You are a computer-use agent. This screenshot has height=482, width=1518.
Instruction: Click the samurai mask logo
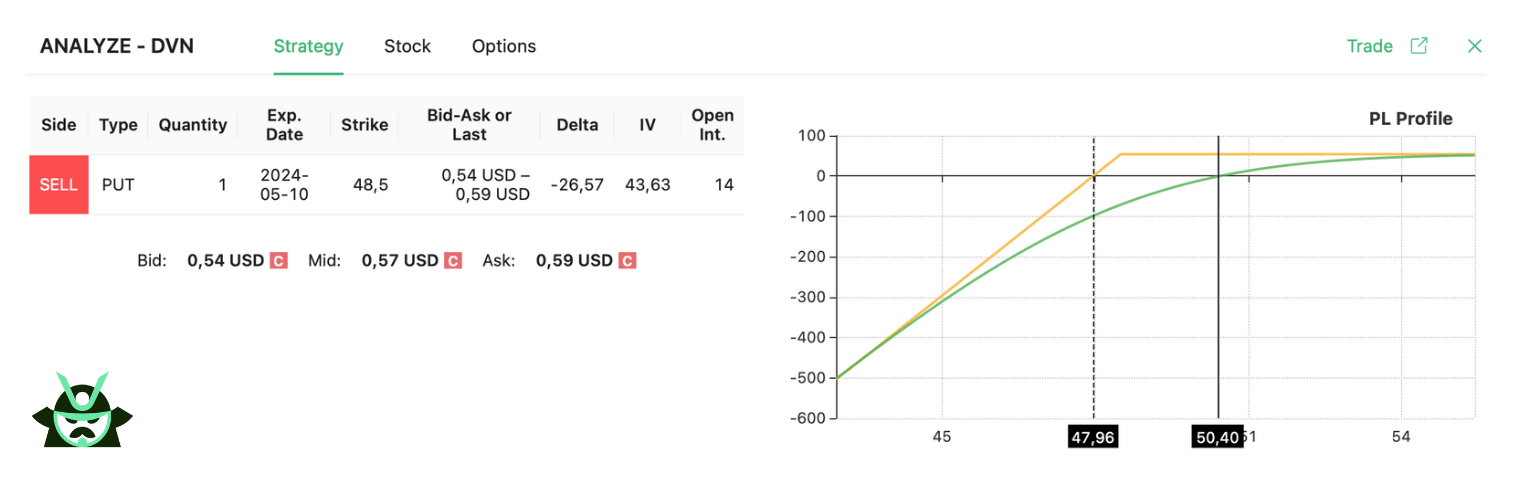coord(82,410)
